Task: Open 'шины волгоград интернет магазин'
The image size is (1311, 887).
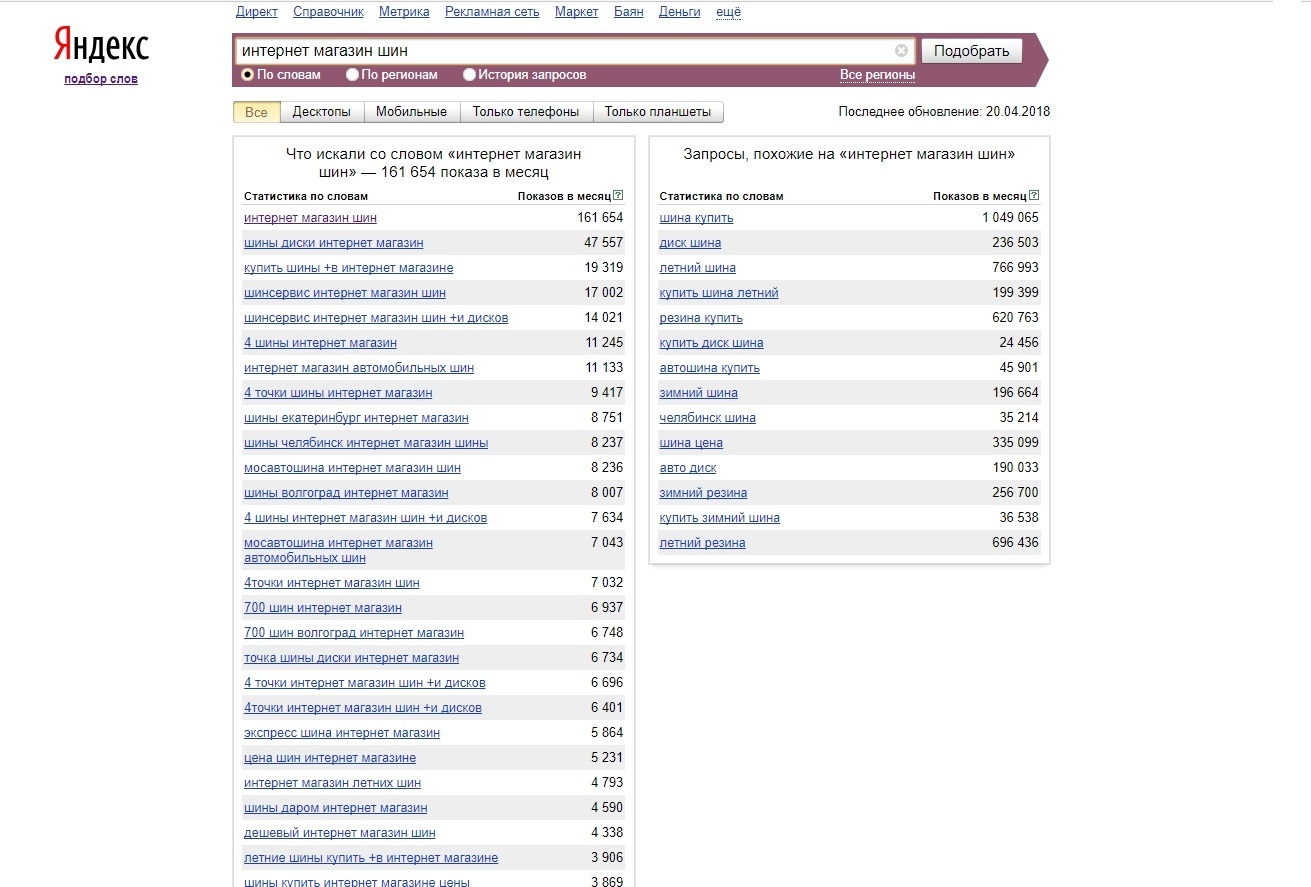Action: click(346, 493)
